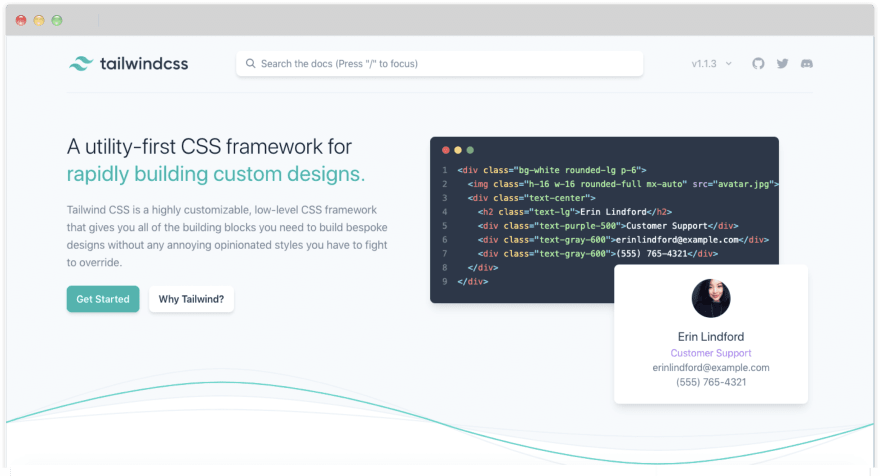Viewport: 880px width, 476px height.
Task: Open the GitHub icon link
Action: 758,63
